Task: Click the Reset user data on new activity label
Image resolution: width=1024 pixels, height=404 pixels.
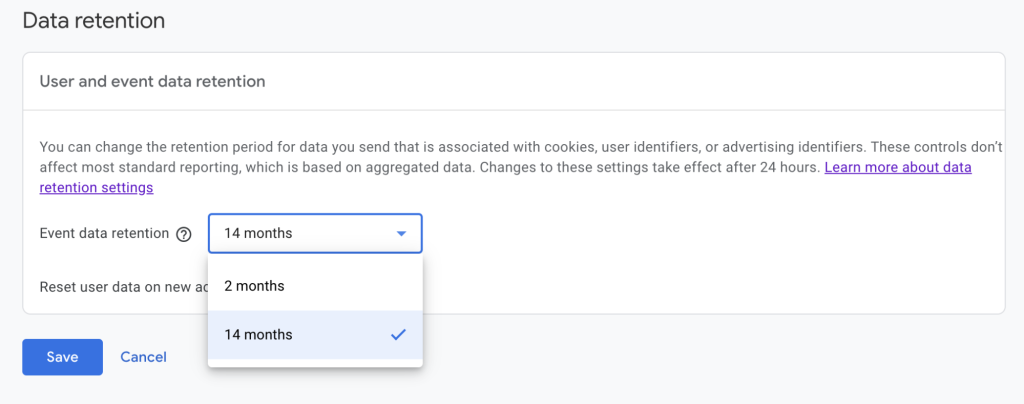Action: tap(122, 286)
